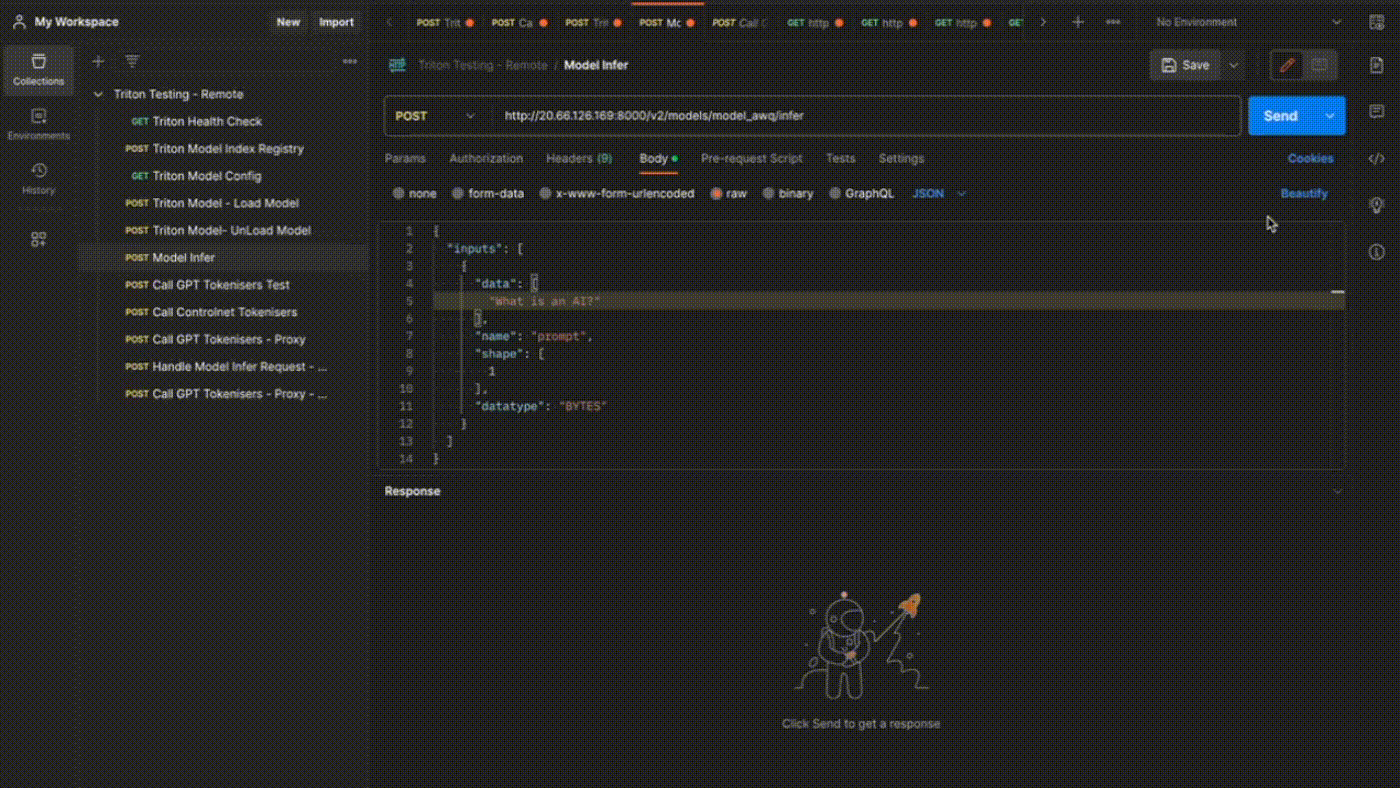Viewport: 1400px width, 788px height.
Task: Click the Beautify link
Action: click(1304, 194)
